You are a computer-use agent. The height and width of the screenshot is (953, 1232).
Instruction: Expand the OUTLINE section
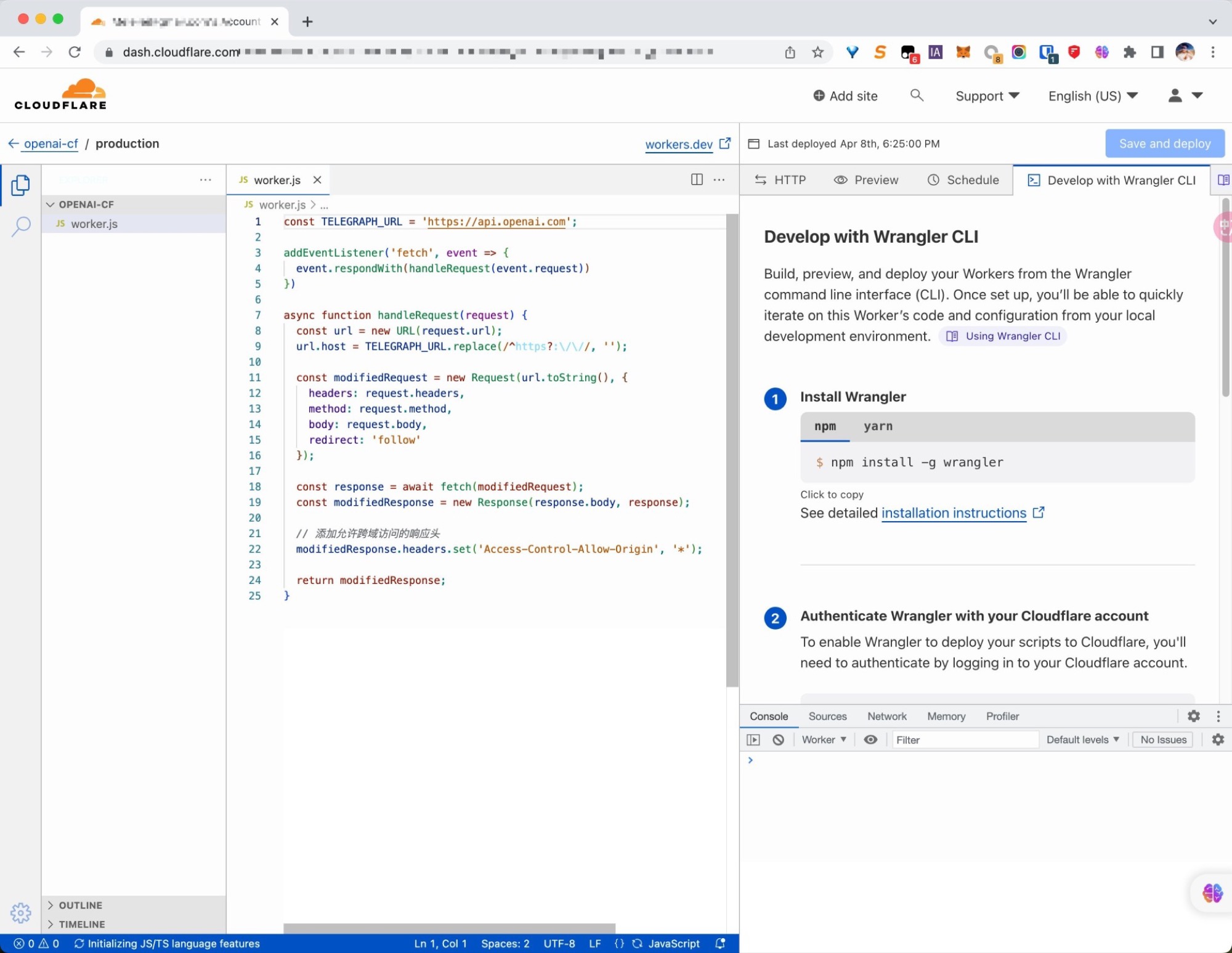[x=80, y=905]
